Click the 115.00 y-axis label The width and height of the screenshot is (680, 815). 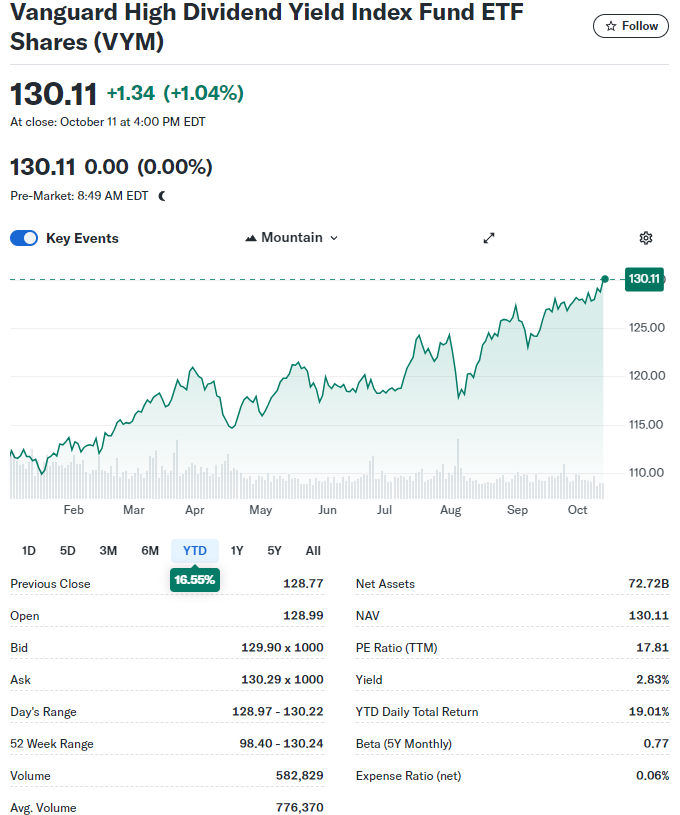click(646, 425)
